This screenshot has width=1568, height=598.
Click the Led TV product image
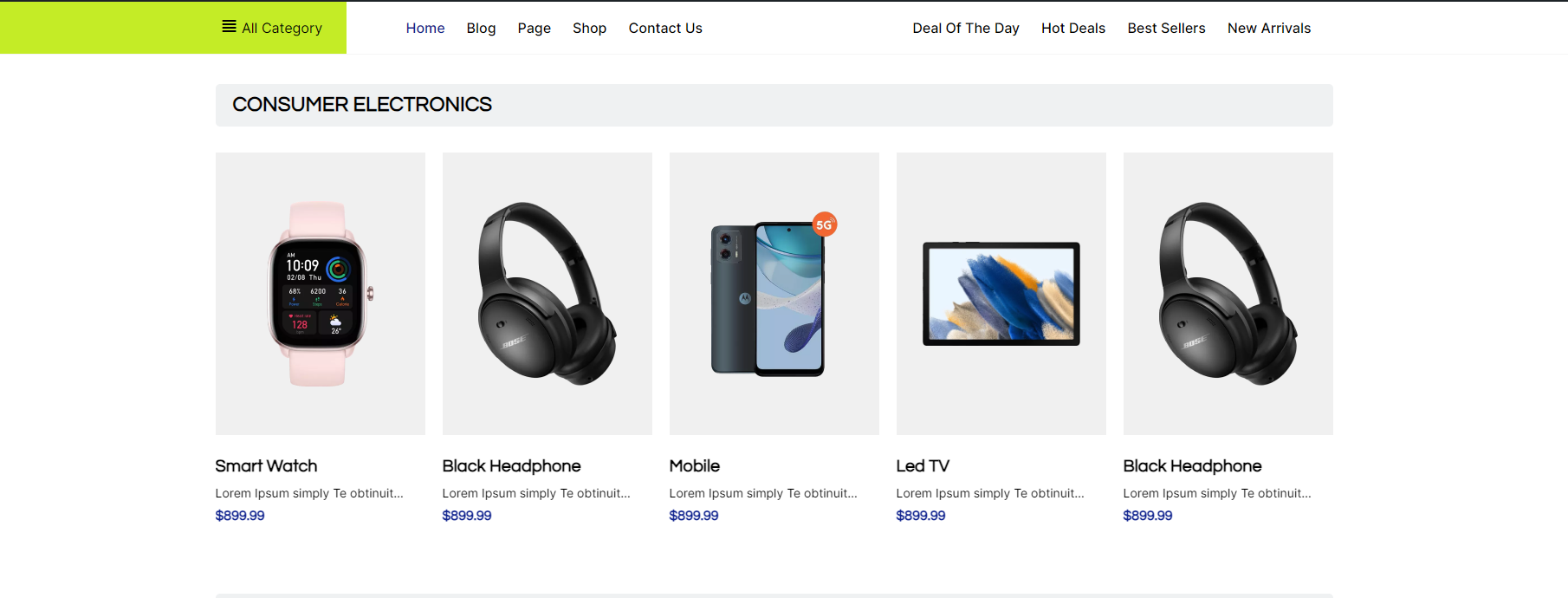pos(1001,294)
